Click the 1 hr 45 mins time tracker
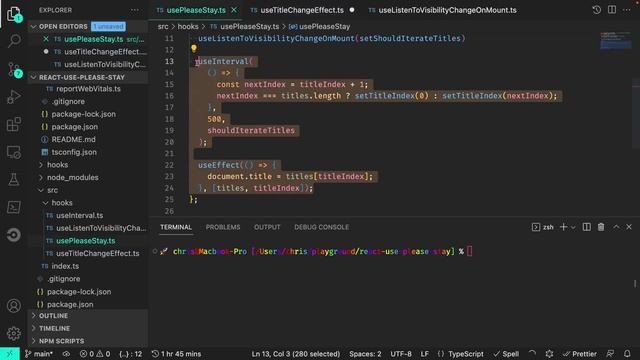Image resolution: width=640 pixels, height=360 pixels. (x=176, y=353)
